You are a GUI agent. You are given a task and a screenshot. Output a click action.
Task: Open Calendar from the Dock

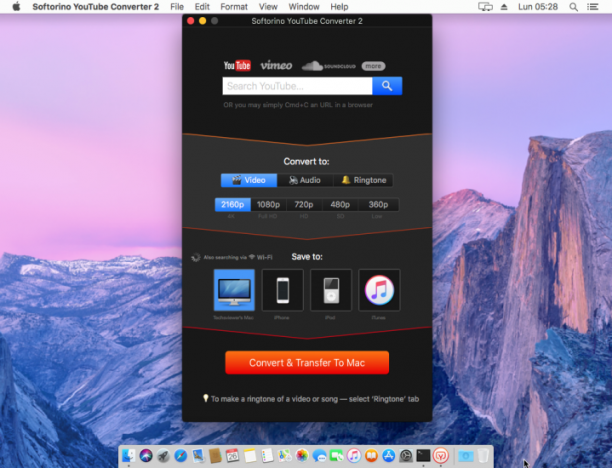pyautogui.click(x=233, y=455)
